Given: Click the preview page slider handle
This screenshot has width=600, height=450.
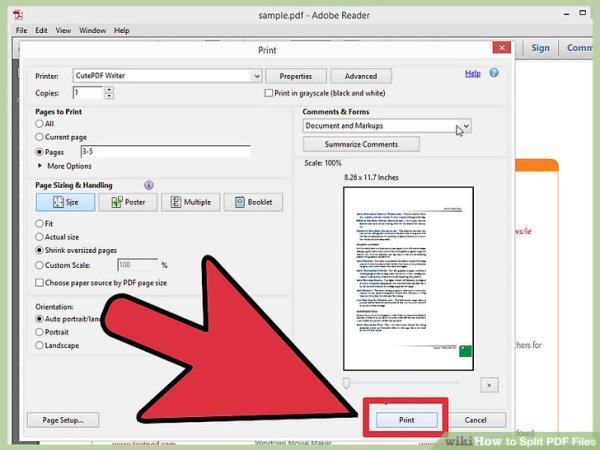Looking at the screenshot, I should coord(346,383).
